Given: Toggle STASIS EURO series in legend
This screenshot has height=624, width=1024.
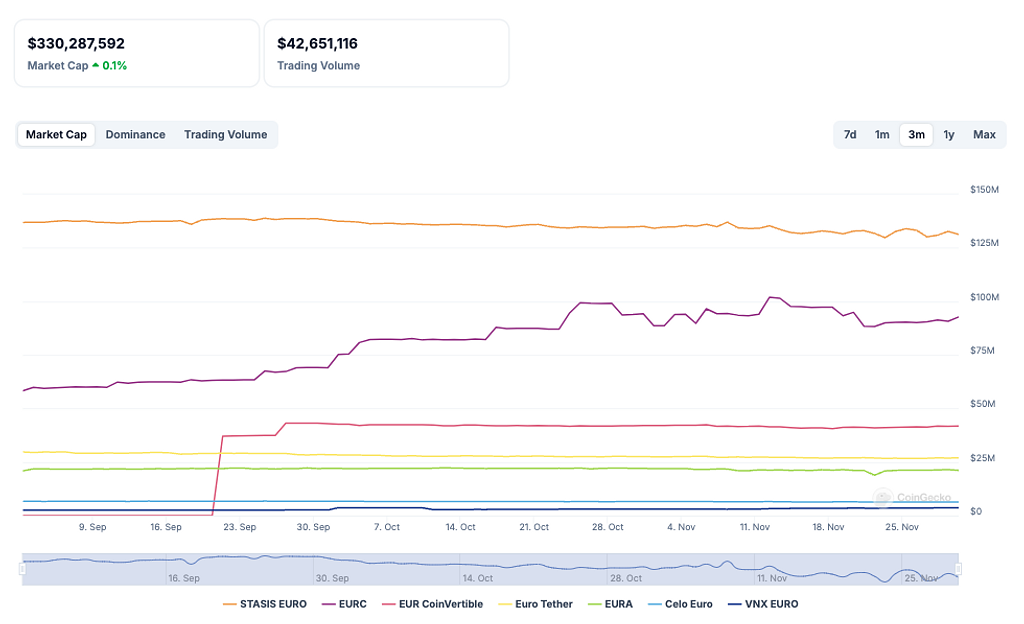Looking at the screenshot, I should pyautogui.click(x=264, y=604).
